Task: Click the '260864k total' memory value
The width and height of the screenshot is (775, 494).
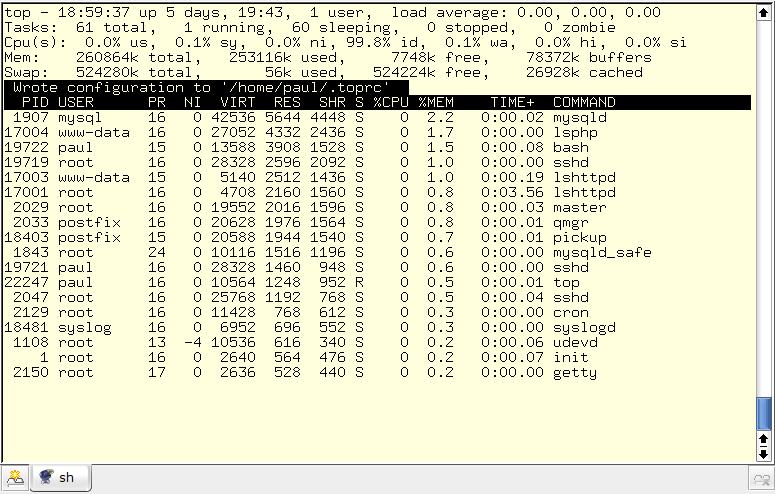Action: tap(134, 57)
